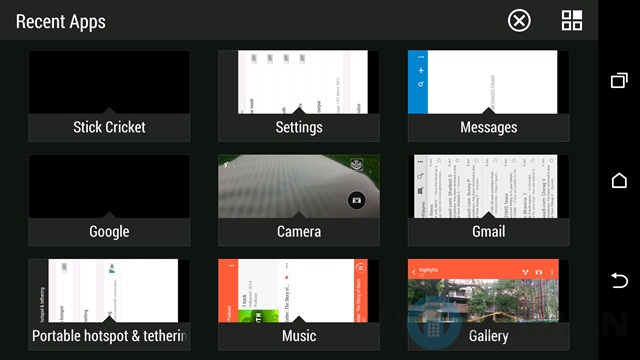
Task: Tap the Back navigation arrow
Action: 619,280
